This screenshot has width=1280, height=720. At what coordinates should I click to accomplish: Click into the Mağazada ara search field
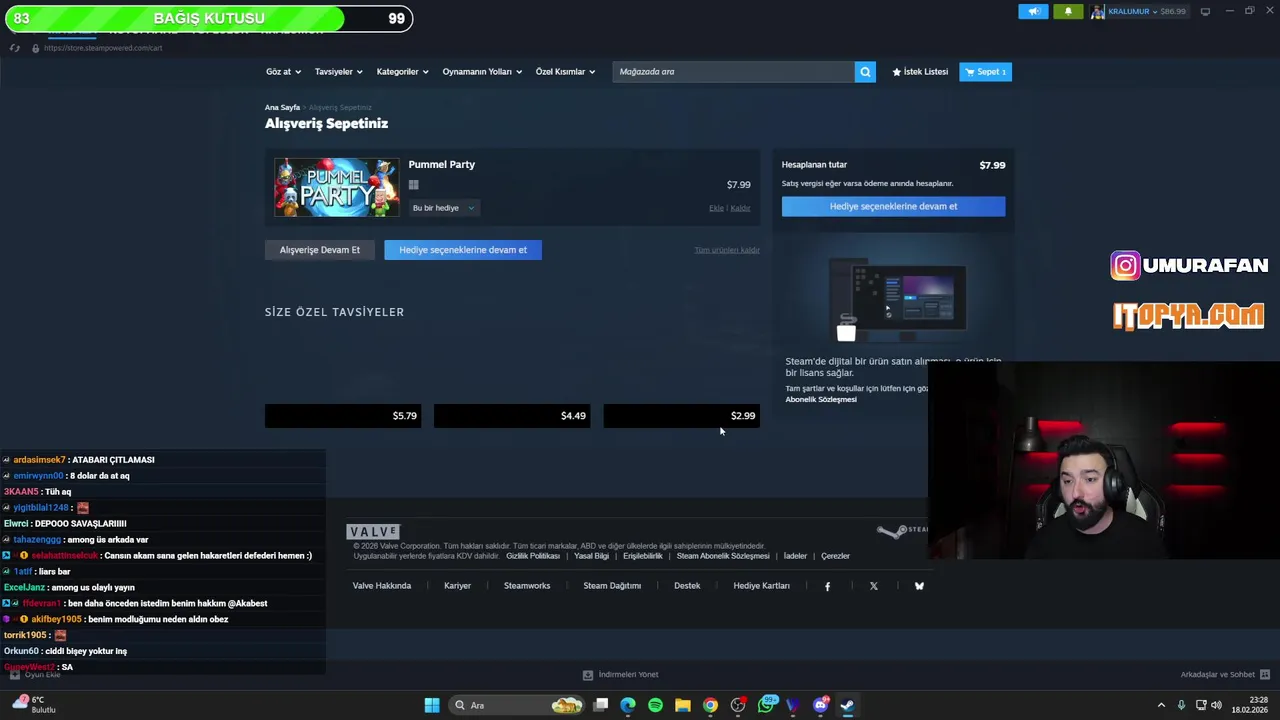(x=733, y=72)
